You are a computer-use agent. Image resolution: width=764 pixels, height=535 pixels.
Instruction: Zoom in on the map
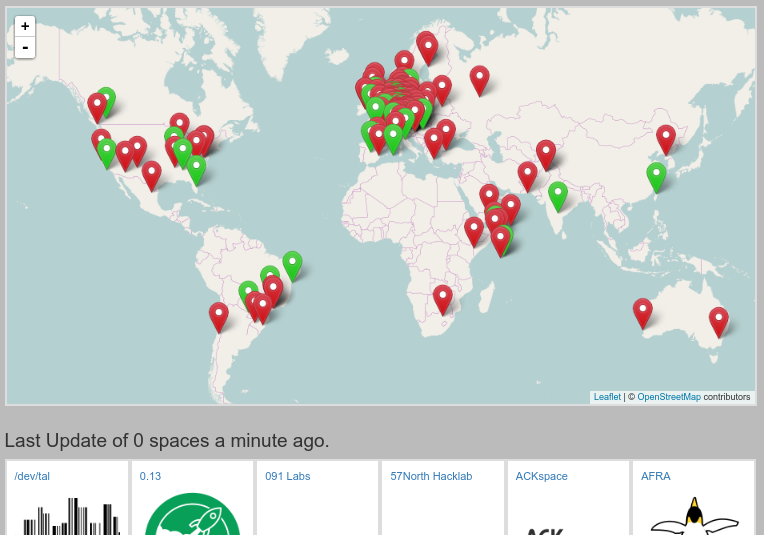(25, 26)
